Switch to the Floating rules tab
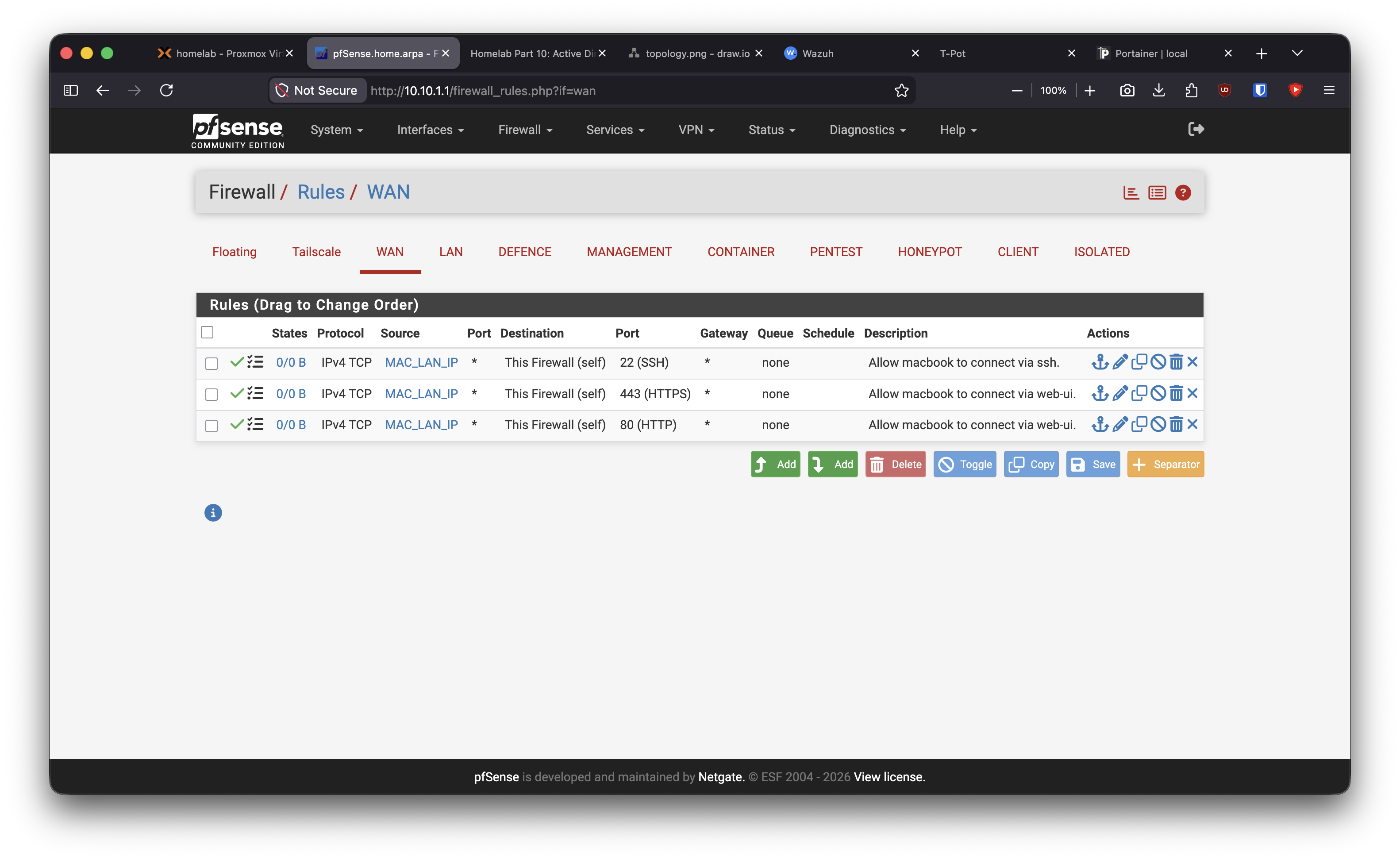The image size is (1400, 860). coord(235,252)
